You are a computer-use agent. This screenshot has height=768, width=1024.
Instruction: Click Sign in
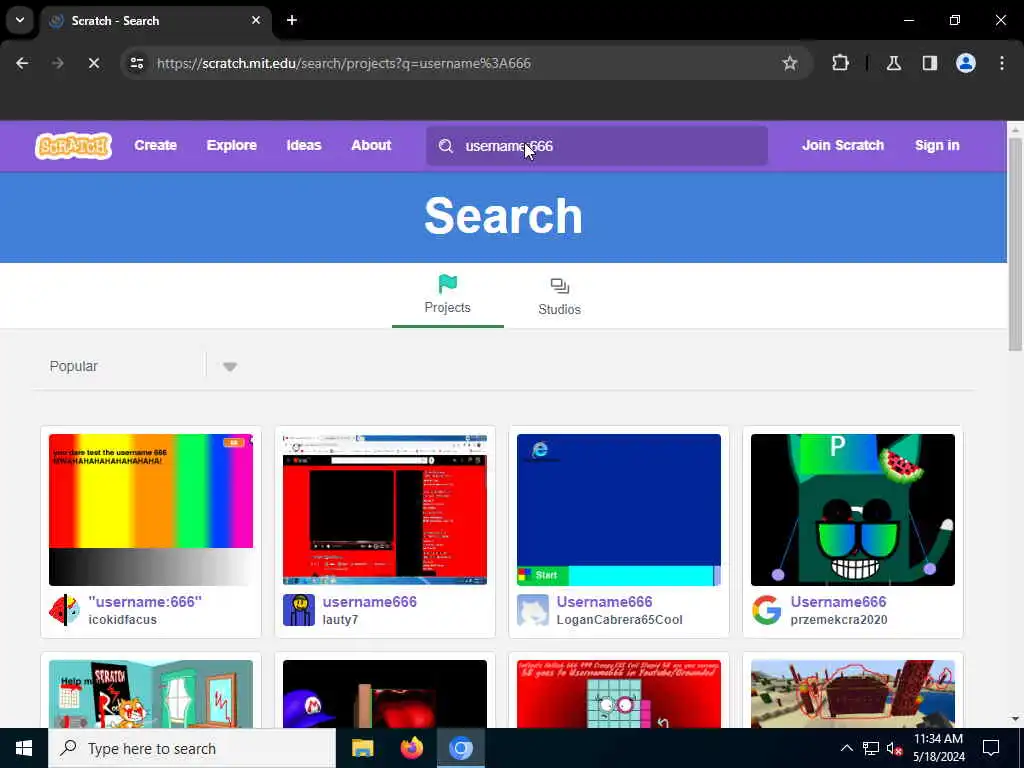coord(936,146)
